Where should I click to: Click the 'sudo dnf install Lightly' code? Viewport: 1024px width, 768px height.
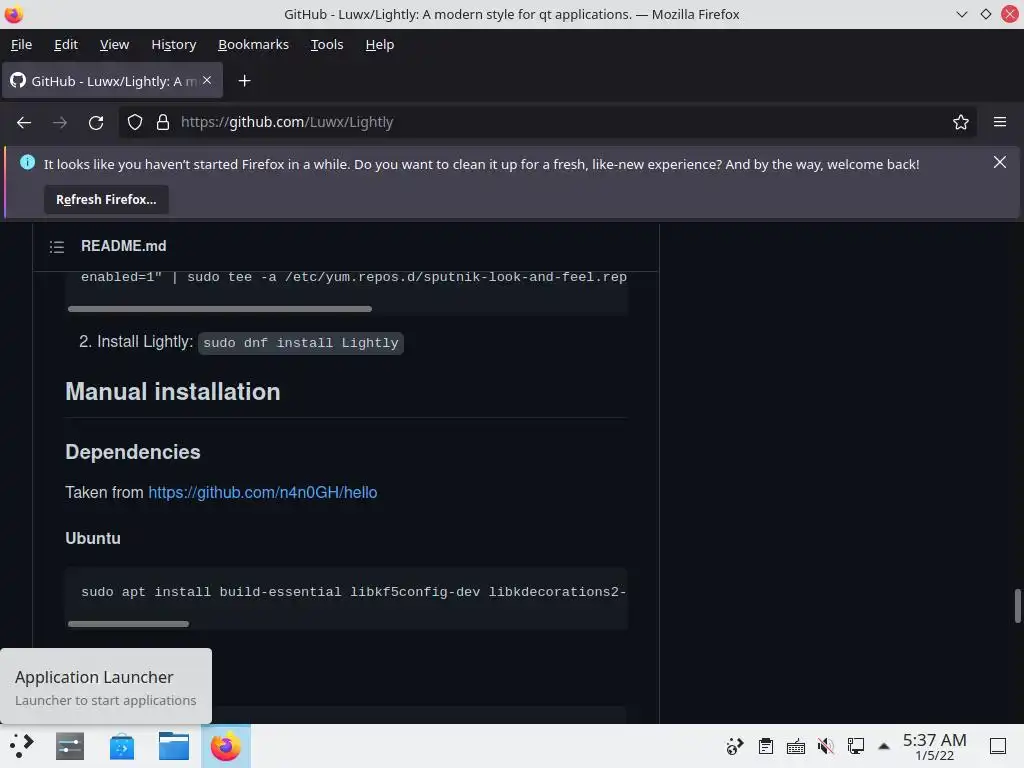point(300,343)
